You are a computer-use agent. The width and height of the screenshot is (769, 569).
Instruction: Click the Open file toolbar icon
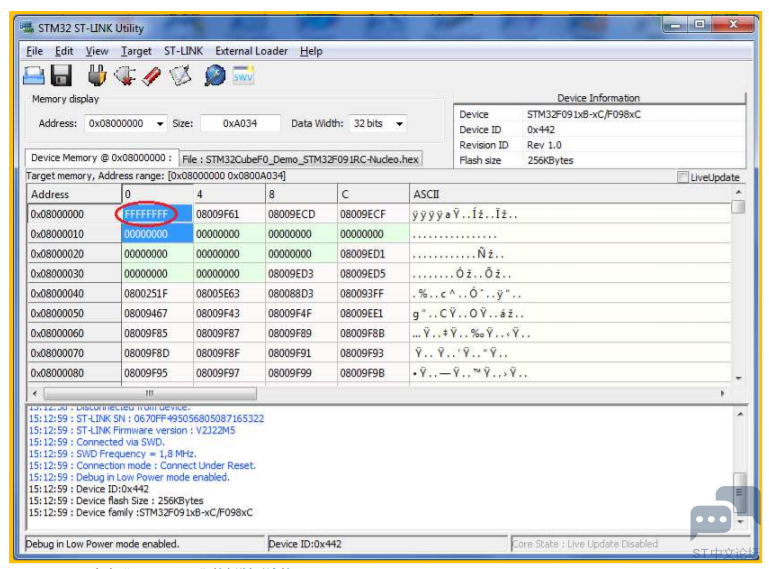tap(34, 76)
